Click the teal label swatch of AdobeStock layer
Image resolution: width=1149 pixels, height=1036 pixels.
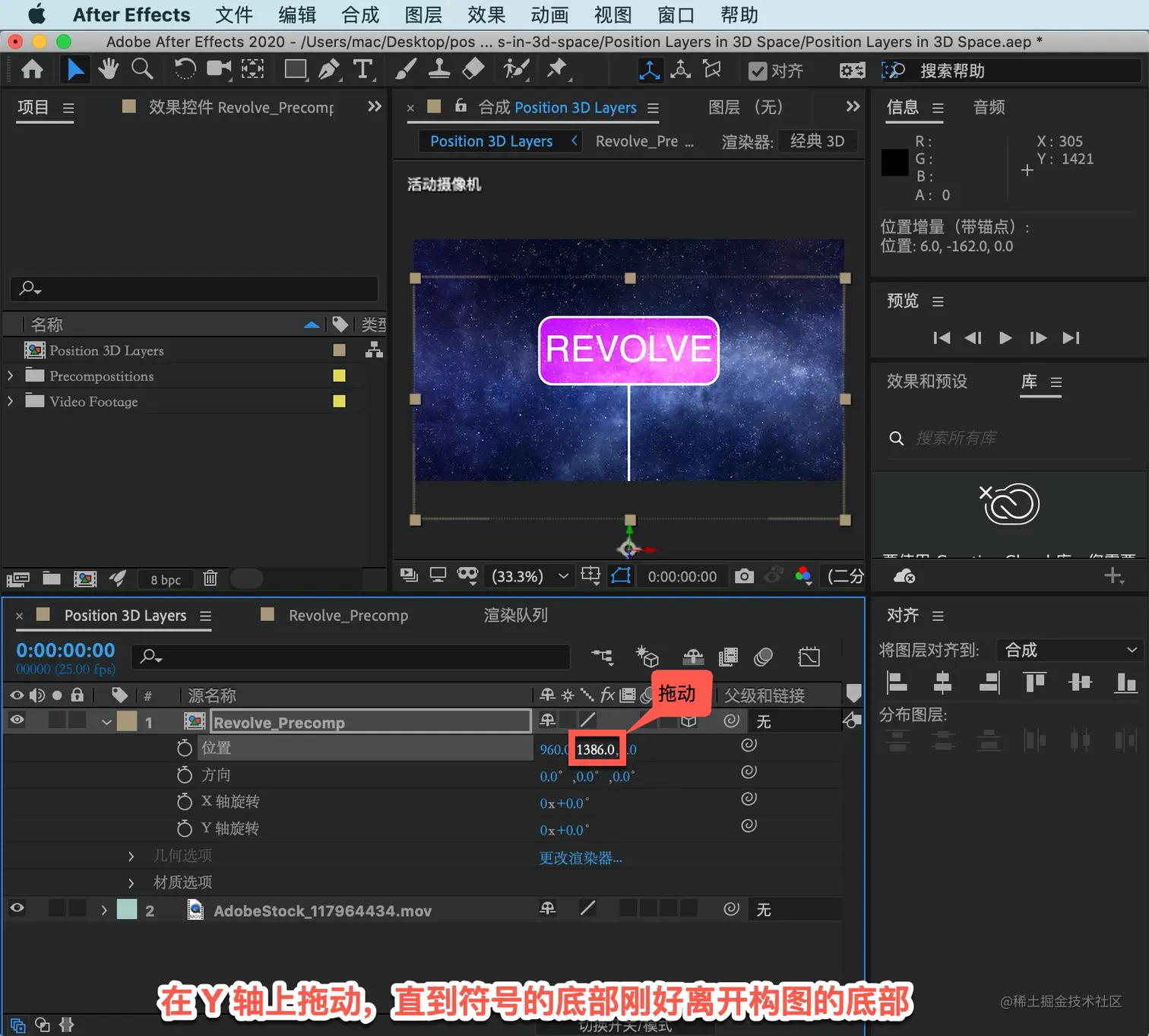127,909
